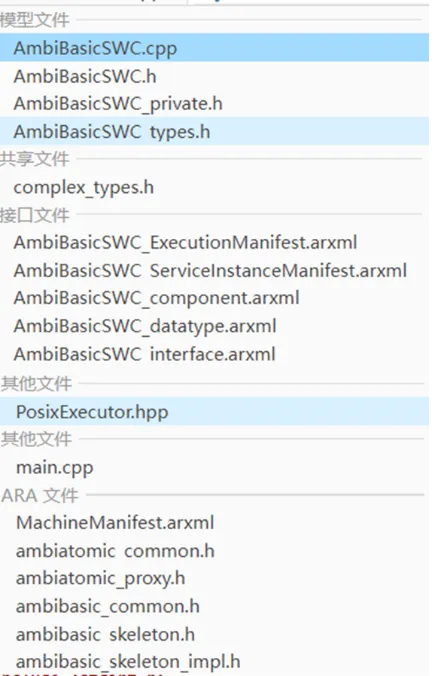
Task: Select complex_types.h shared file
Action: (x=214, y=188)
